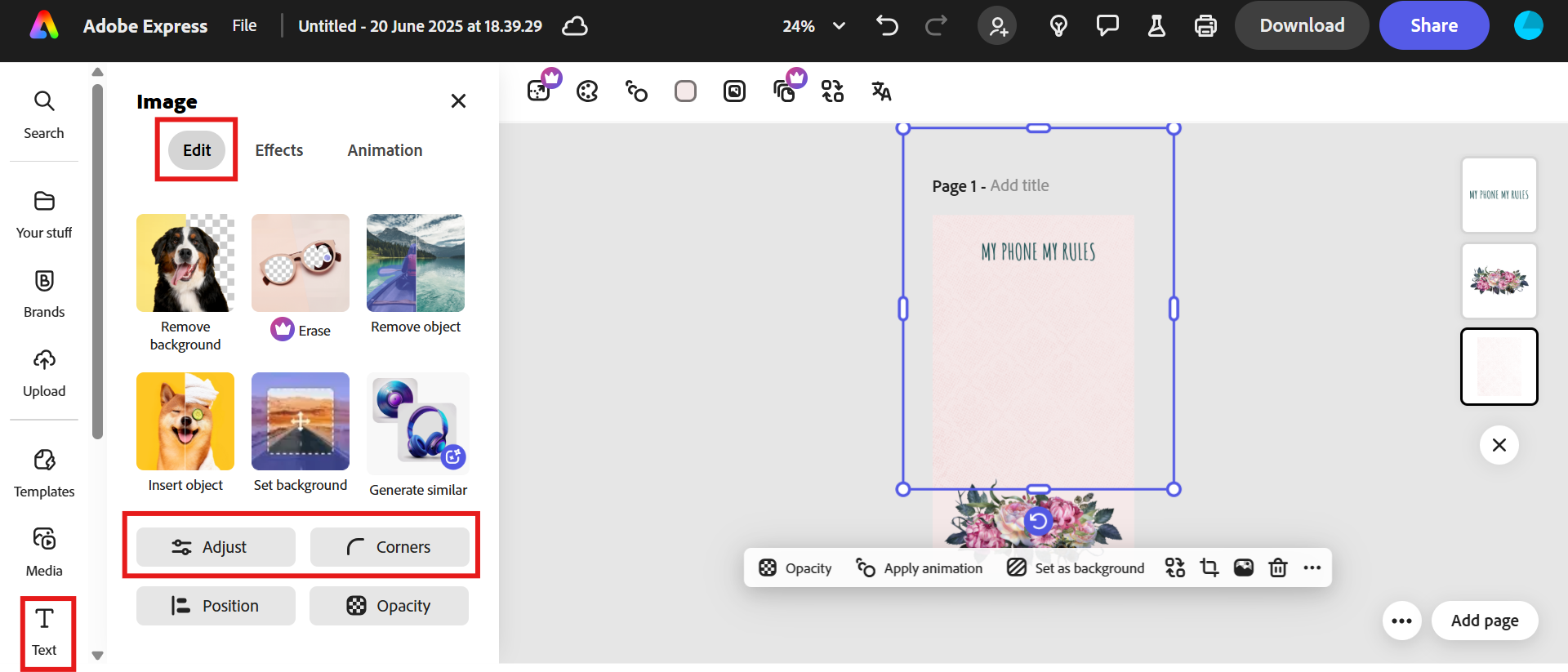Delete the selected image with trash icon
This screenshot has height=672, width=1568.
(x=1278, y=567)
